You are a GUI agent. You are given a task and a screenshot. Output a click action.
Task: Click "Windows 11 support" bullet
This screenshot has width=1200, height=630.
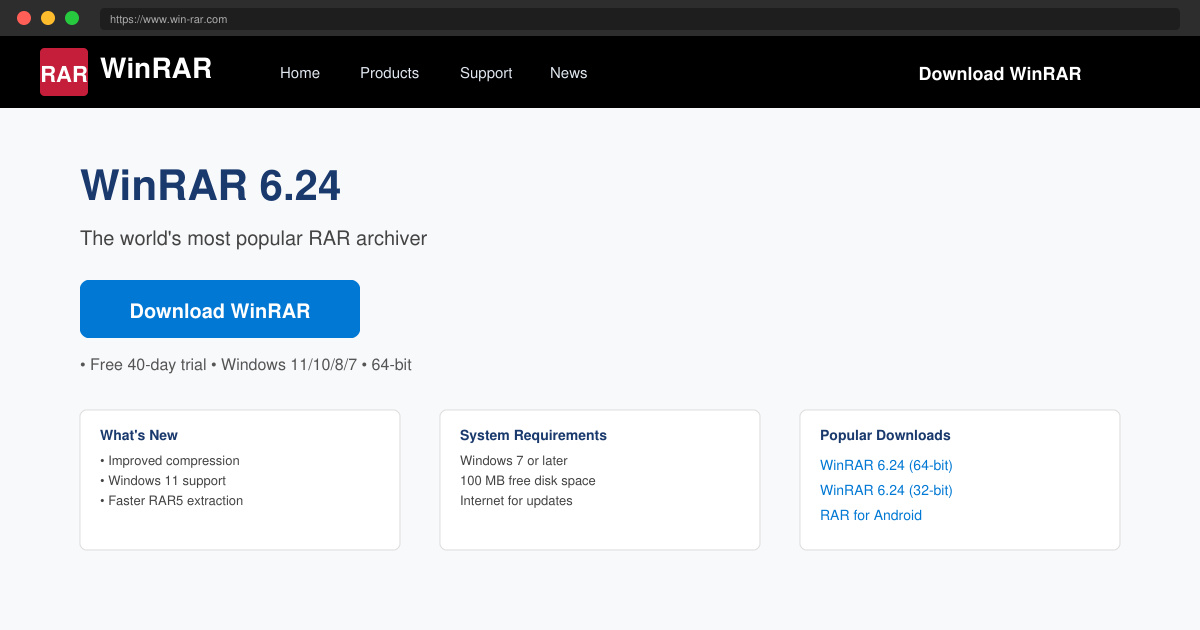pos(163,481)
